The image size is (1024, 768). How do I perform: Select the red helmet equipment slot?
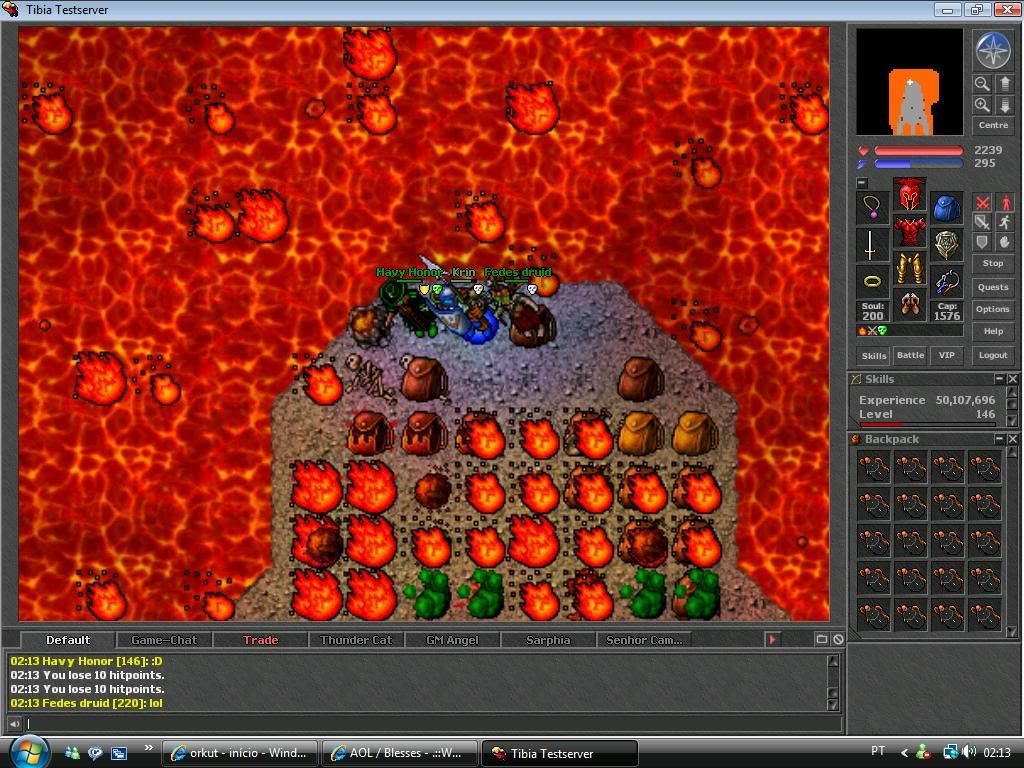coord(909,193)
